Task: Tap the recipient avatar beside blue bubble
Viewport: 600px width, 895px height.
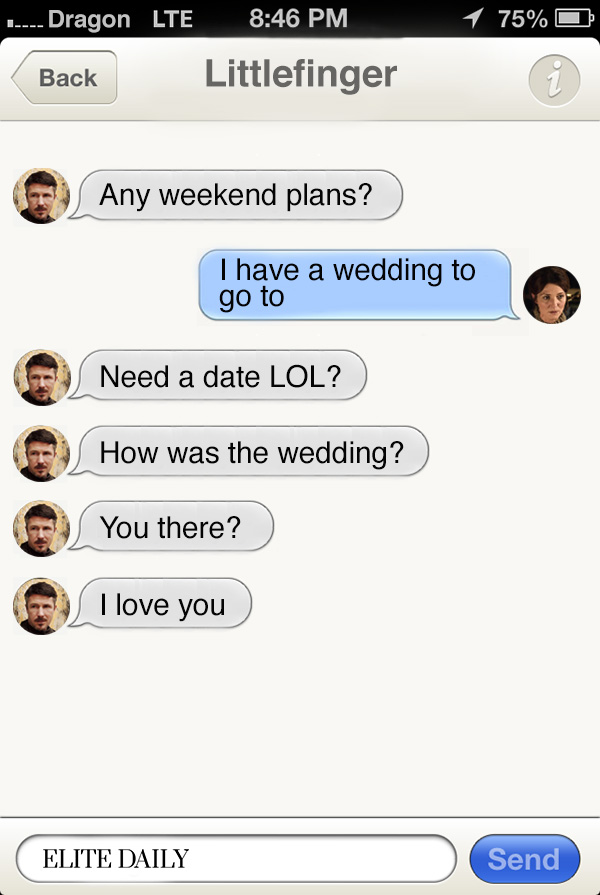Action: pos(551,295)
